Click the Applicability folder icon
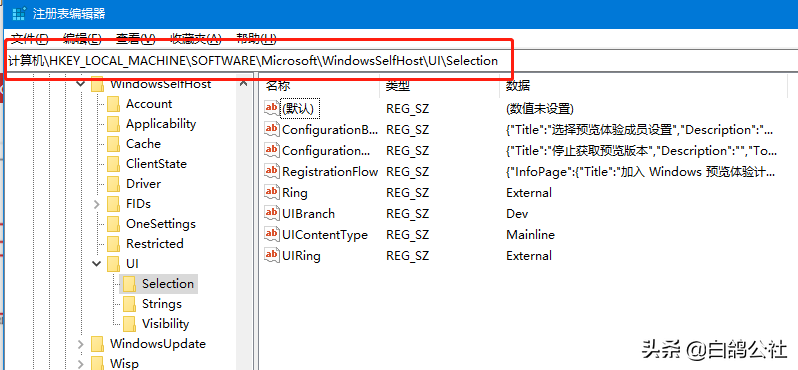The width and height of the screenshot is (798, 370). pos(113,124)
